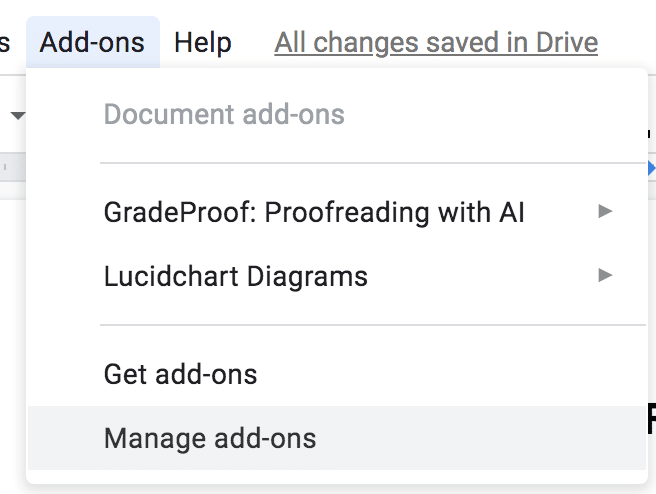Click the separator line below Document add-ons
Screen dimensions: 656x494
click(x=372, y=162)
